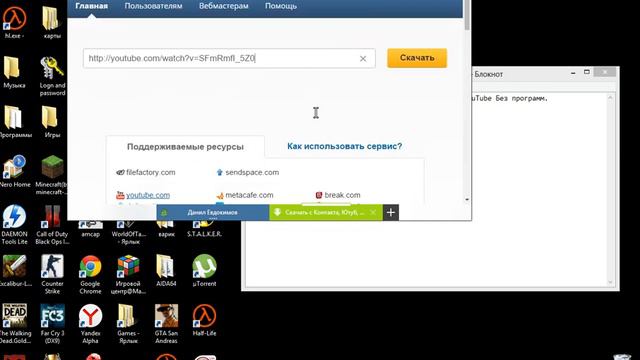Switch to the Данил Евдокимов browser tab
The width and height of the screenshot is (640, 360).
[213, 212]
